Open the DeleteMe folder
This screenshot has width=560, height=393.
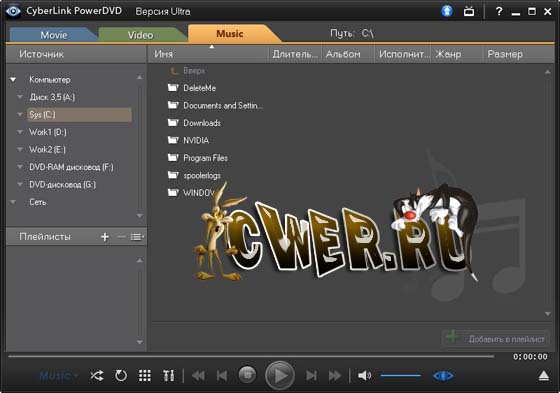click(x=199, y=88)
